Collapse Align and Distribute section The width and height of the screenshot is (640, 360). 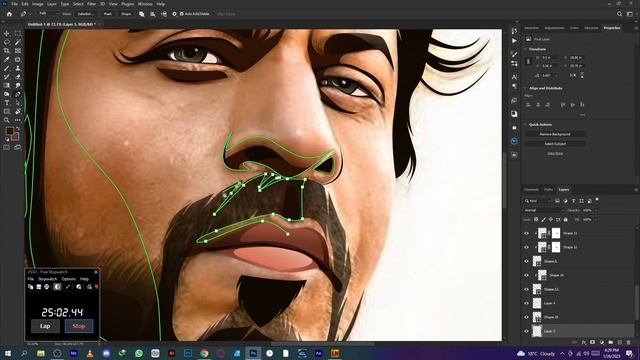[526, 88]
